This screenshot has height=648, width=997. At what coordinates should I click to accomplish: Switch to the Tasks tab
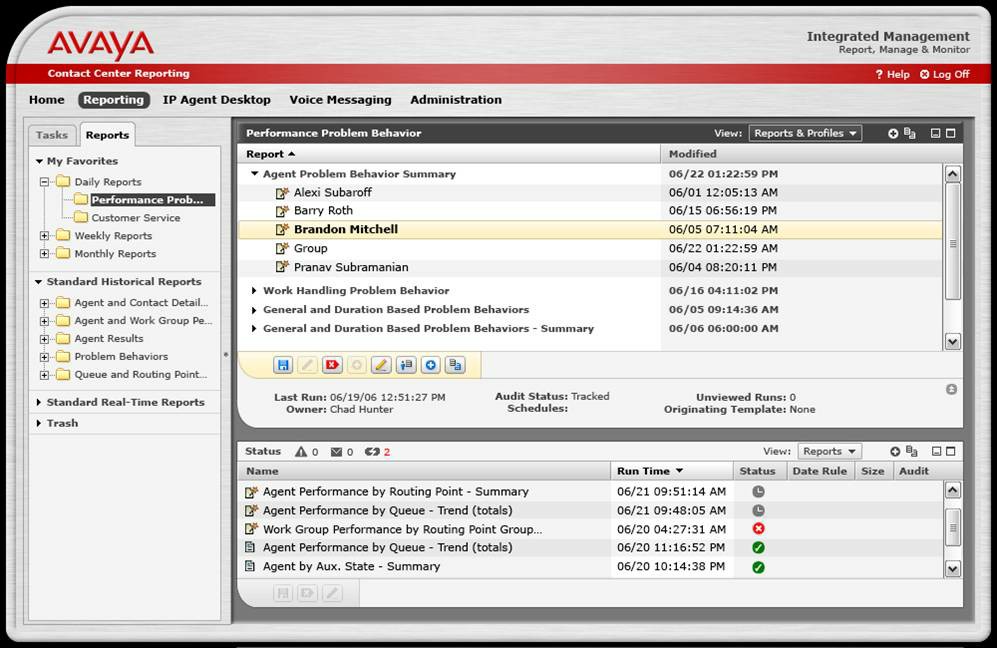point(52,135)
